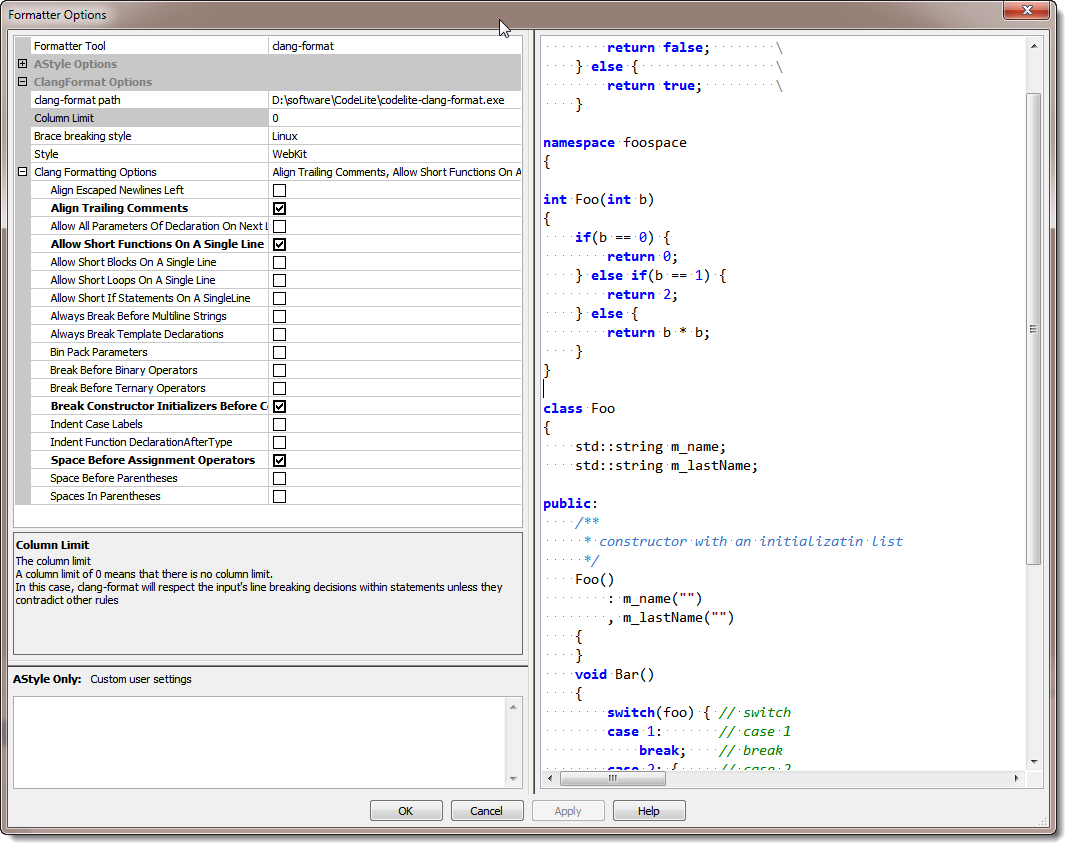1072x850 pixels.
Task: Check Break Before Binary Operators
Action: click(x=280, y=370)
